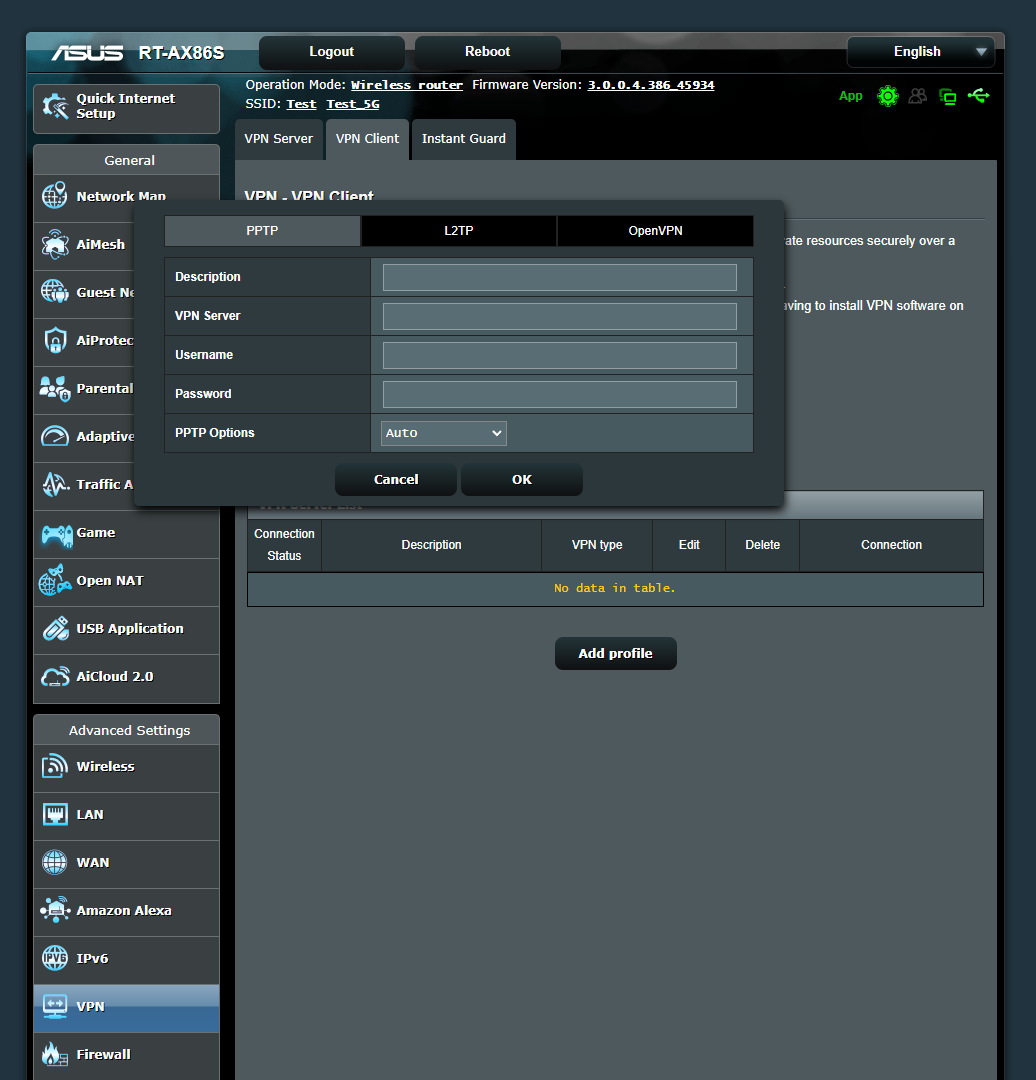The width and height of the screenshot is (1036, 1080).
Task: Open the firmware version link
Action: 650,84
